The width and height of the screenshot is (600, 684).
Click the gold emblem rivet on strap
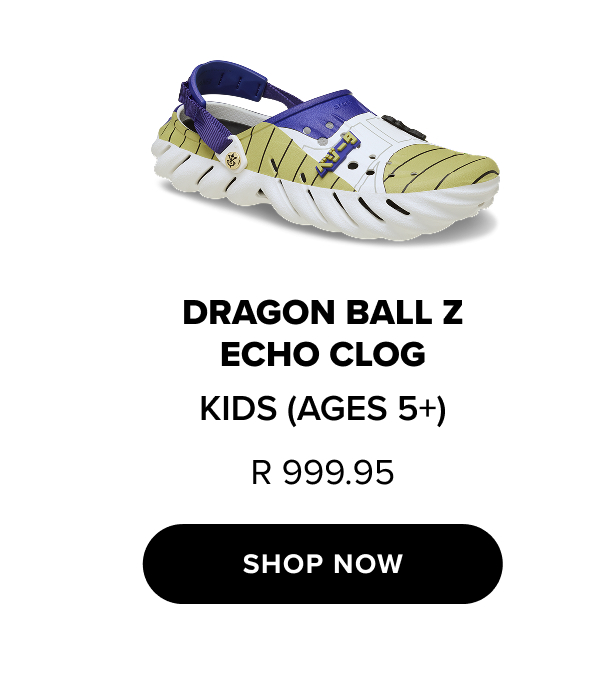coord(232,160)
